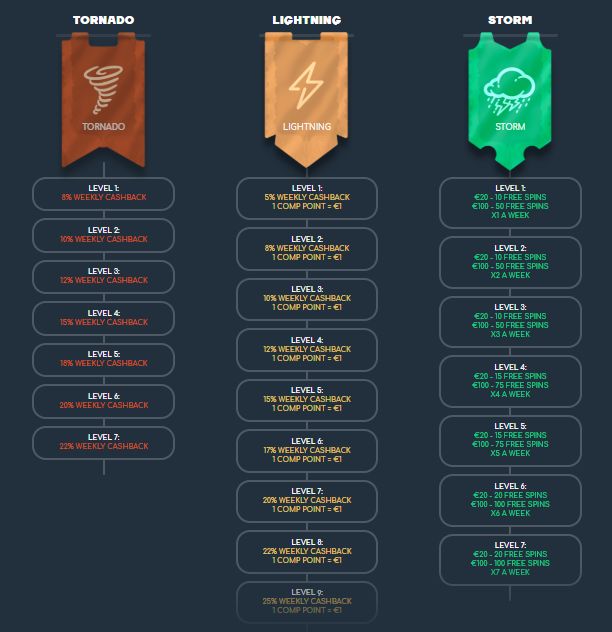The width and height of the screenshot is (612, 632).
Task: Click the green Storm banner card
Action: click(510, 140)
